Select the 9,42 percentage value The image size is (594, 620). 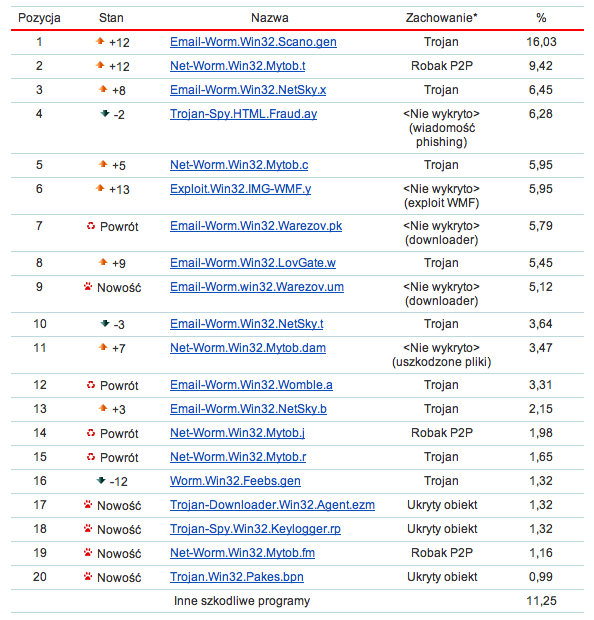(541, 66)
